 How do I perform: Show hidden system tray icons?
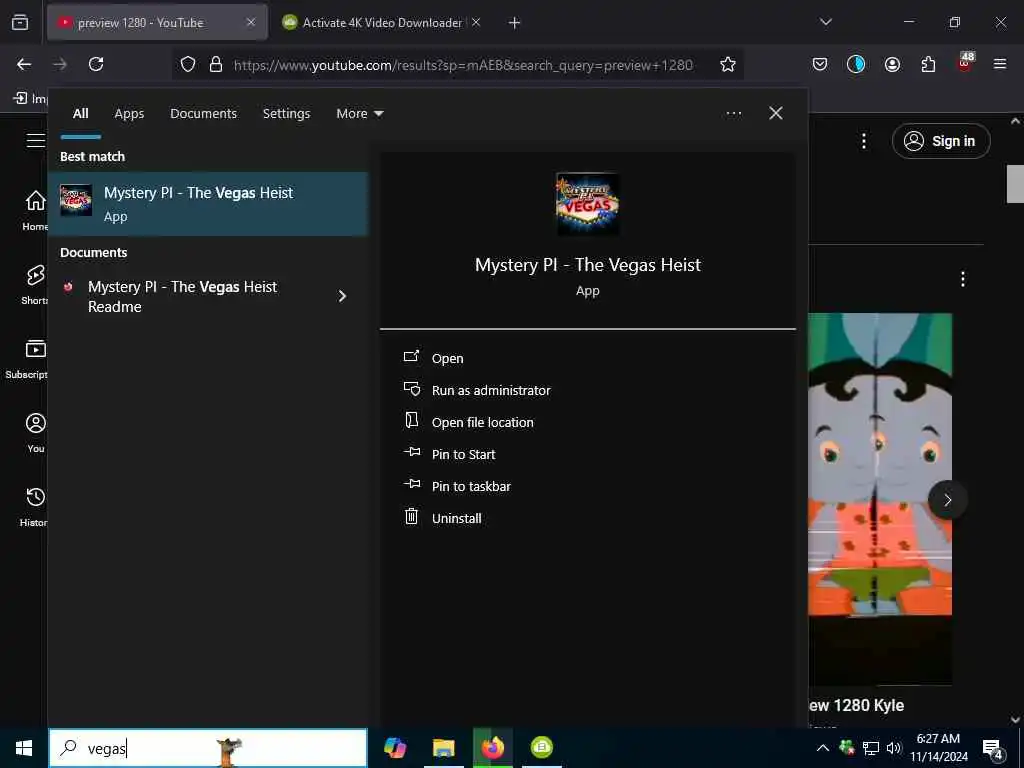pos(823,748)
